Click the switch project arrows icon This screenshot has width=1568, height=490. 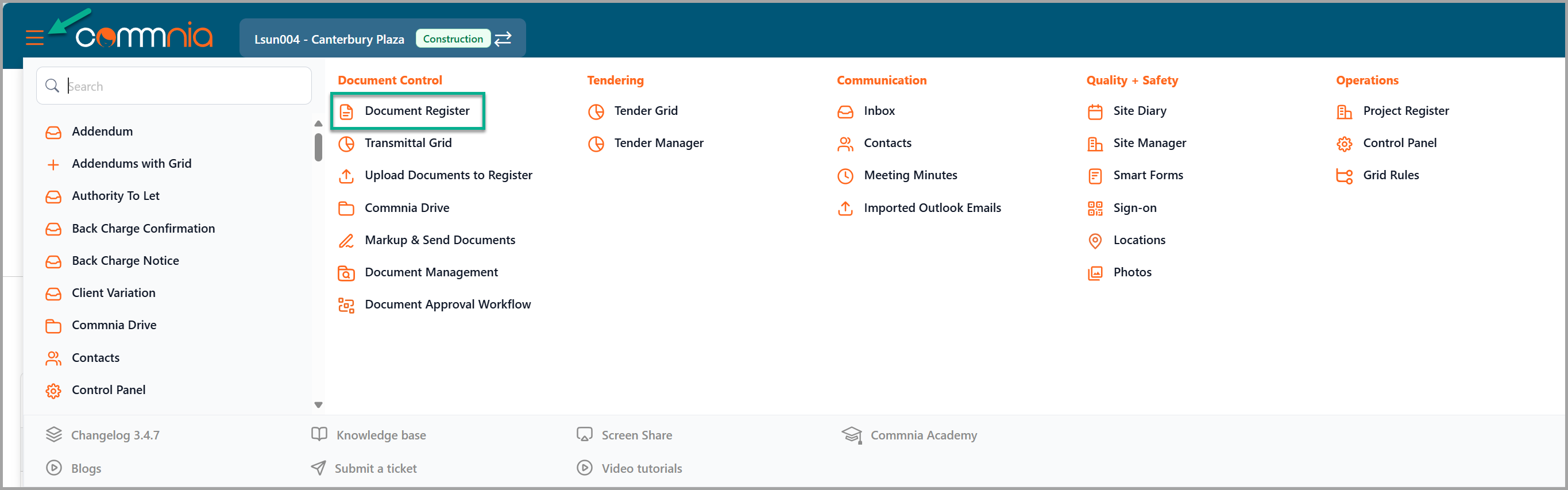pyautogui.click(x=503, y=39)
